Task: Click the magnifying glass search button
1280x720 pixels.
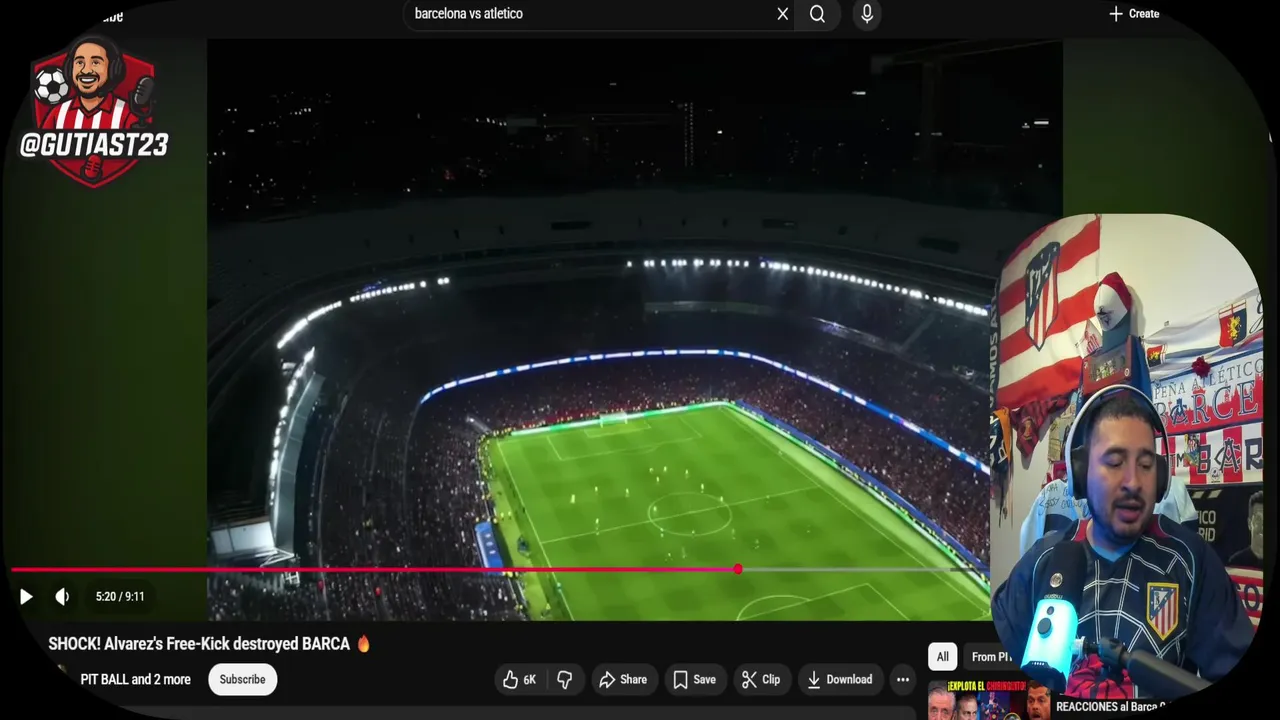Action: coord(817,14)
